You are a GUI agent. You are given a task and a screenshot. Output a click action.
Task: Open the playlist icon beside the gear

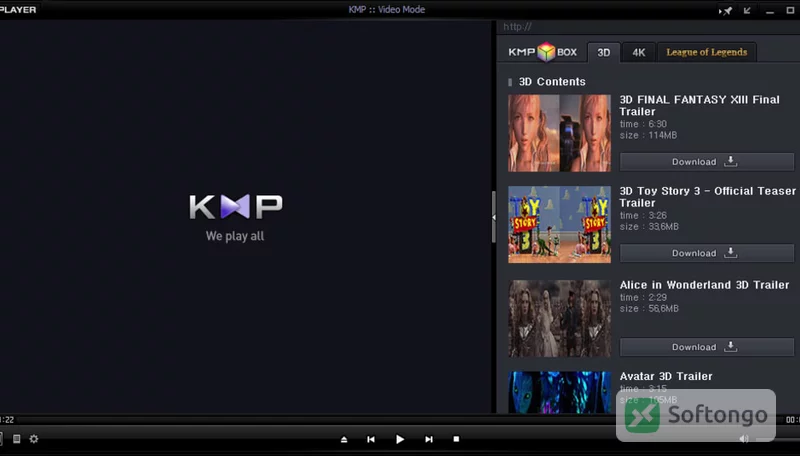[x=16, y=439]
